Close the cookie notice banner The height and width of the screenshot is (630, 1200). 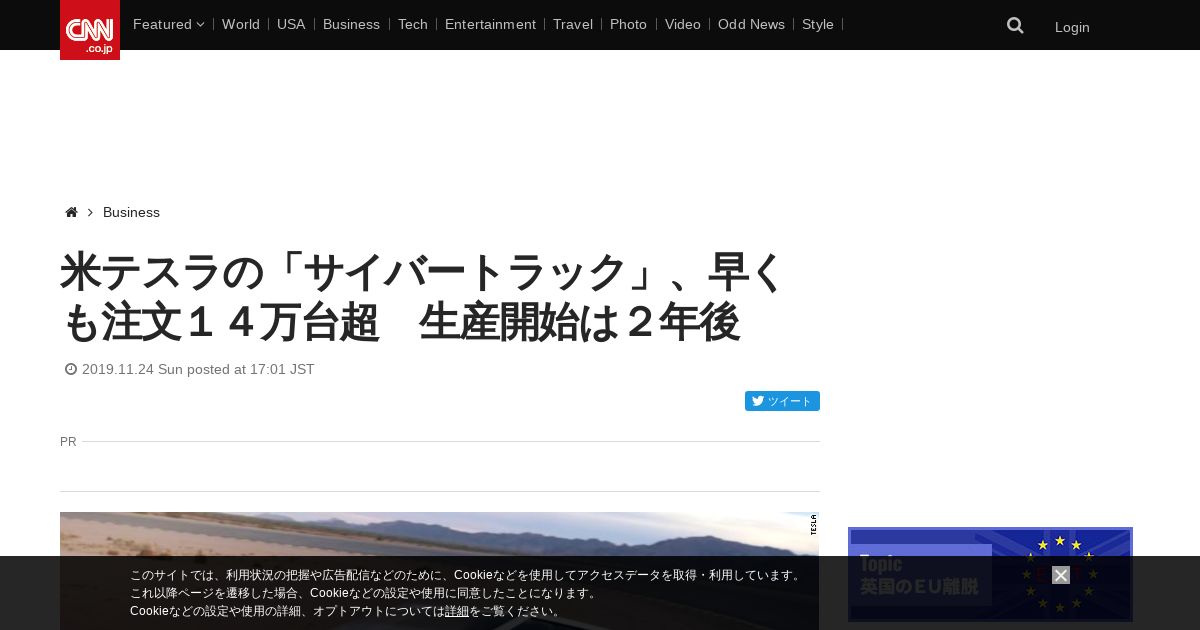point(1061,575)
